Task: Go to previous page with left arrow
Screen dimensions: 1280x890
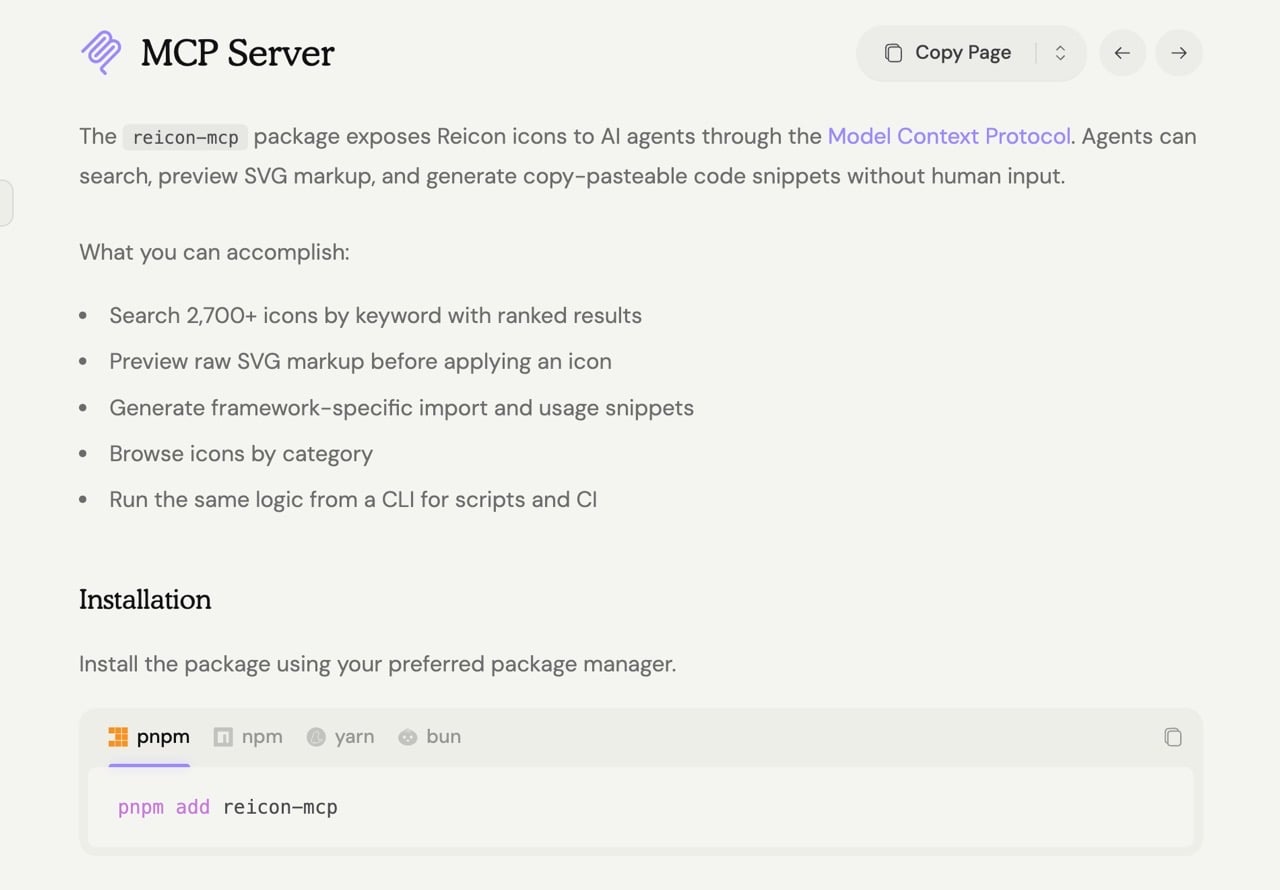Action: pos(1122,53)
